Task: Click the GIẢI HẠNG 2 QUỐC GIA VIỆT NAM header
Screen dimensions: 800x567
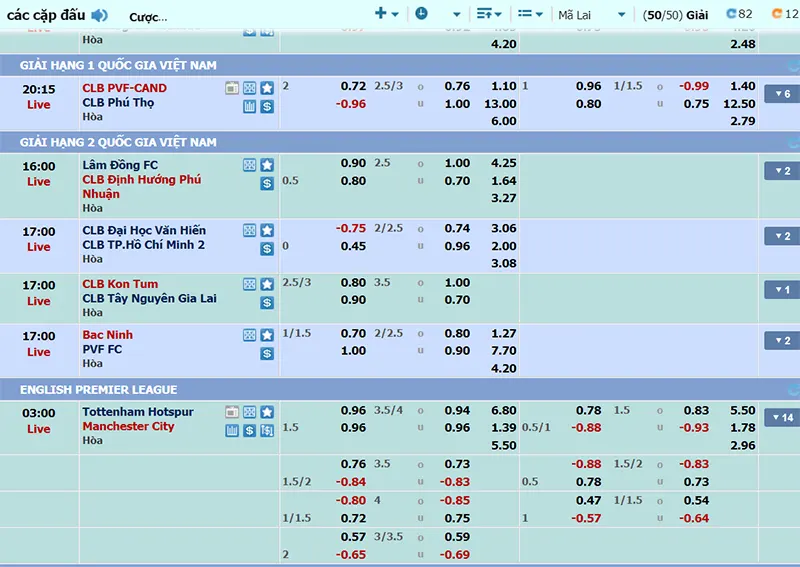Action: pos(400,142)
